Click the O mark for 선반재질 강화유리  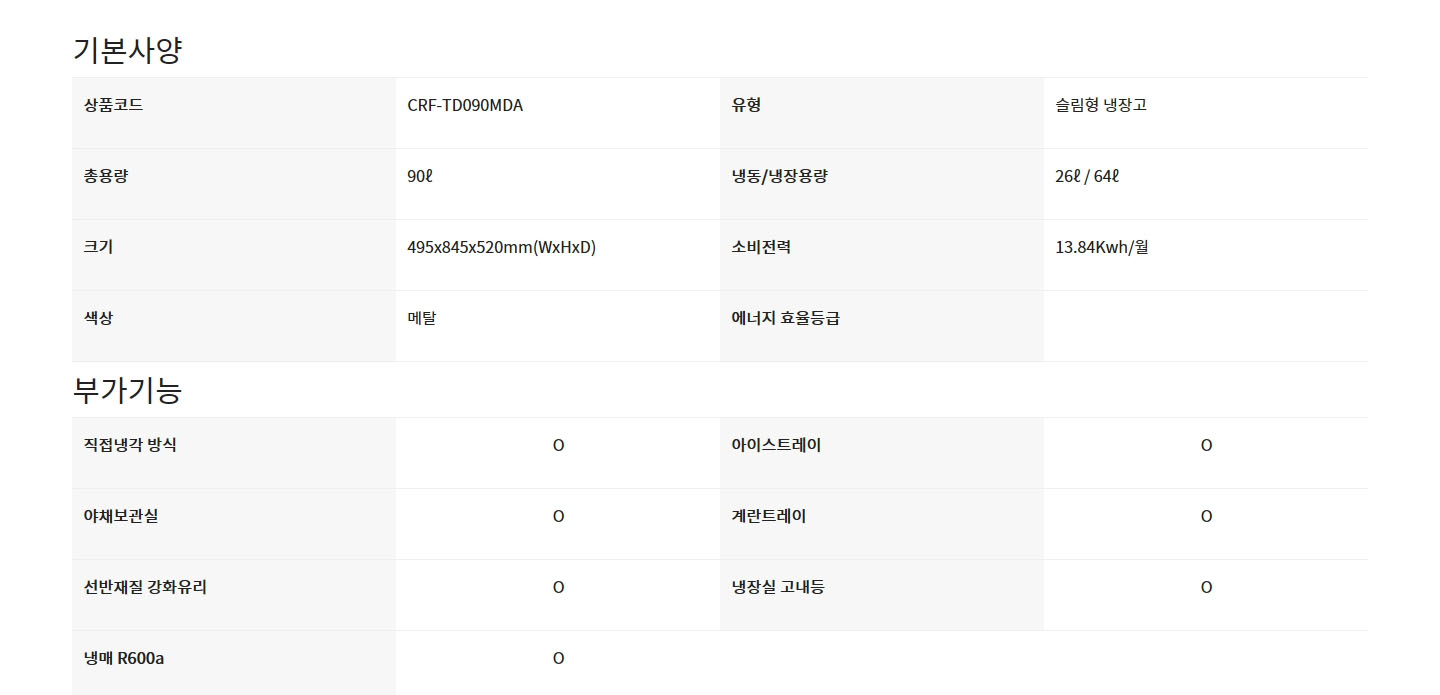pyautogui.click(x=558, y=587)
